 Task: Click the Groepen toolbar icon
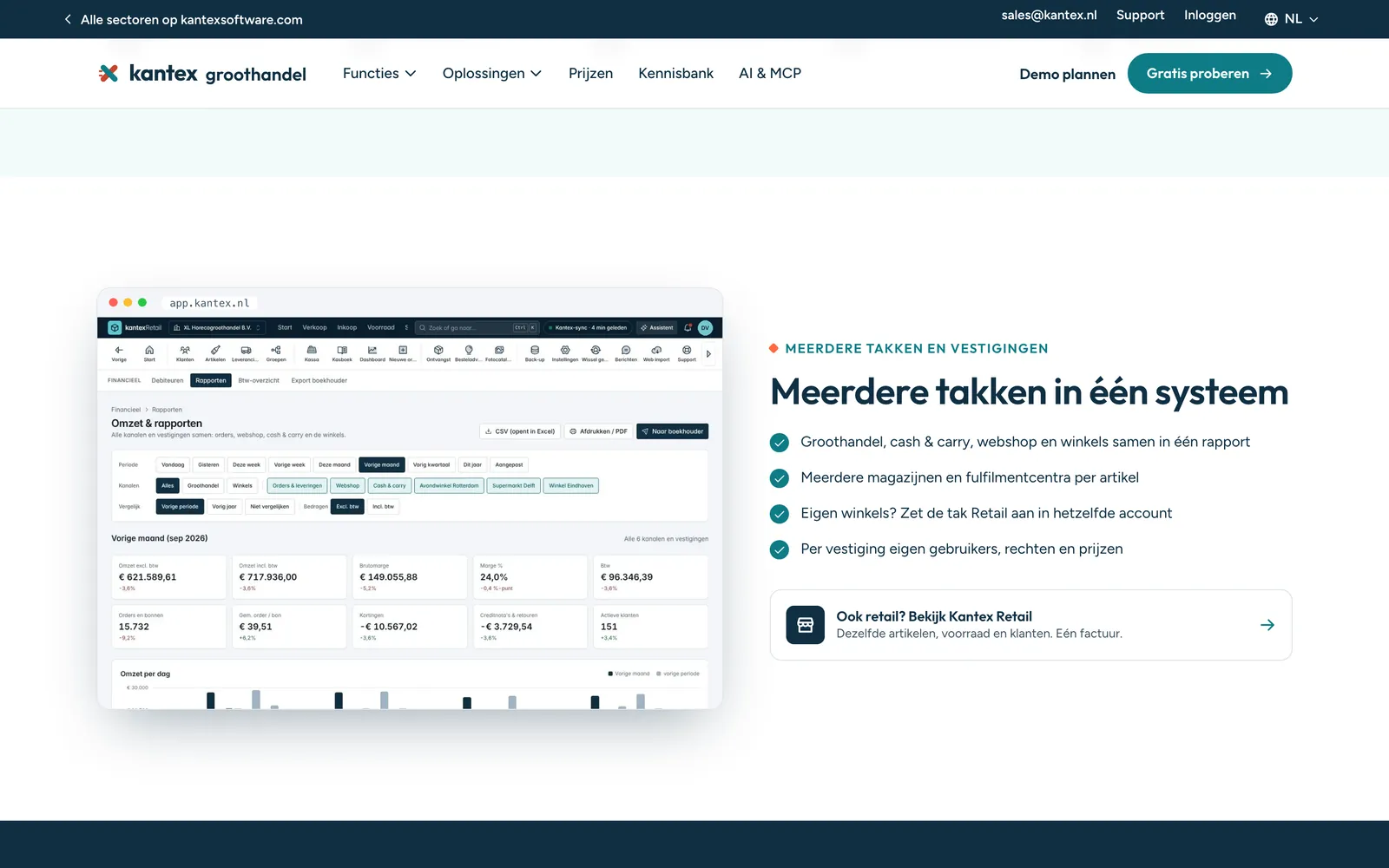click(x=276, y=353)
